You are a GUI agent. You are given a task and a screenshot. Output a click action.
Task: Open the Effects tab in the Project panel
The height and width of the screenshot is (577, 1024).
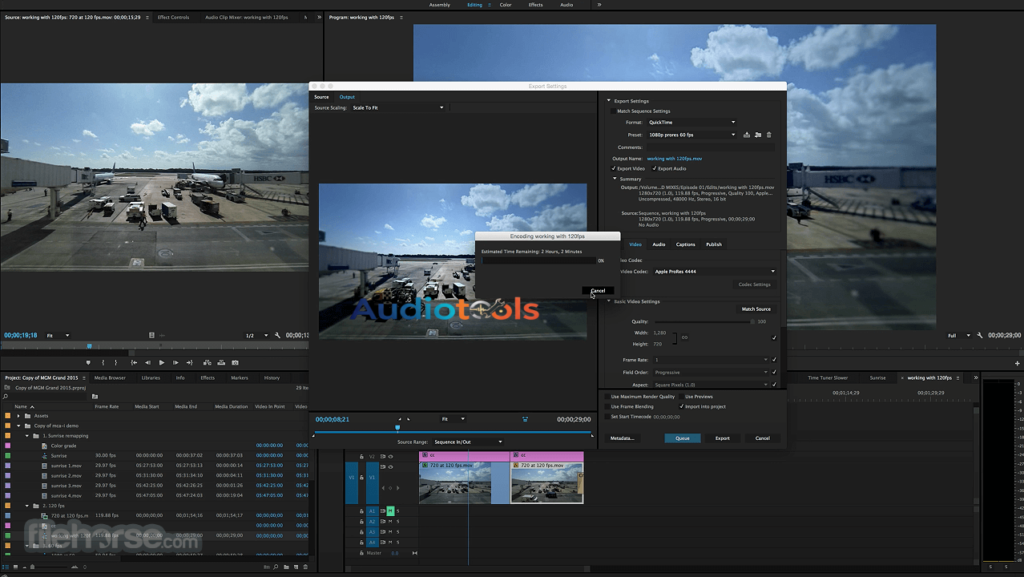click(208, 378)
